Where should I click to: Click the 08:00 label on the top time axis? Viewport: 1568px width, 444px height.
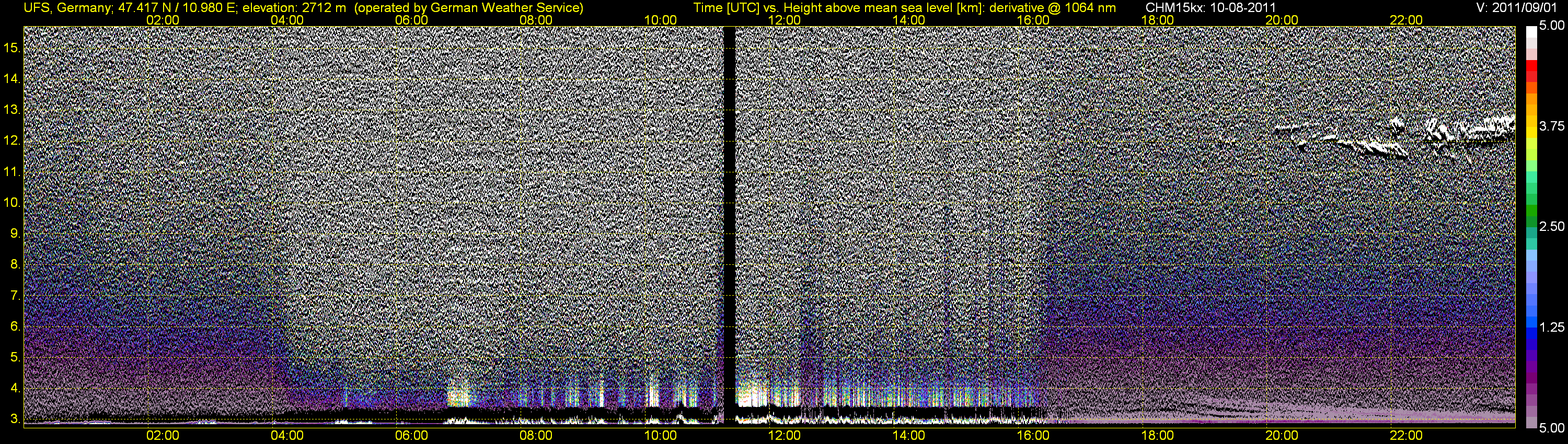coord(536,20)
